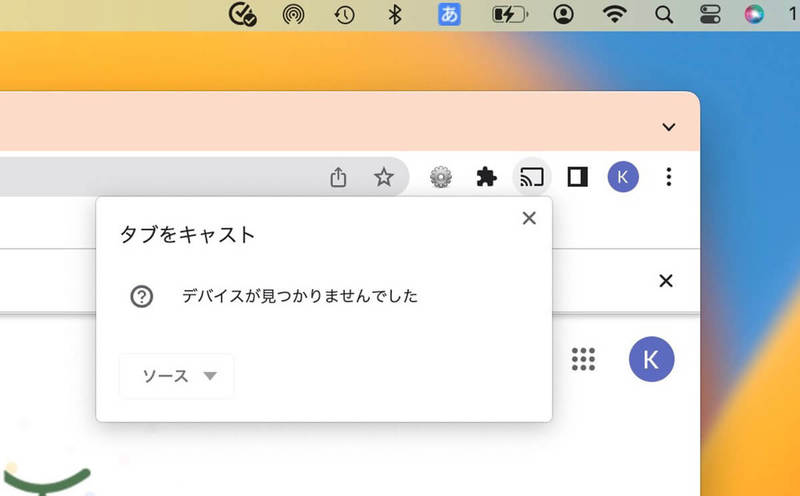
Task: Open the Google apps grid
Action: tap(583, 359)
